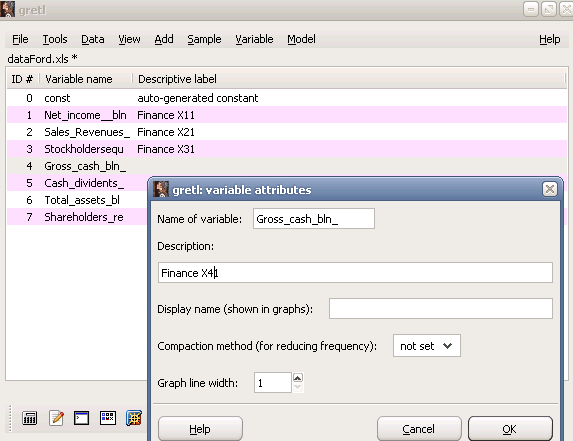
Task: Open the Help menu in menu bar
Action: coord(549,39)
